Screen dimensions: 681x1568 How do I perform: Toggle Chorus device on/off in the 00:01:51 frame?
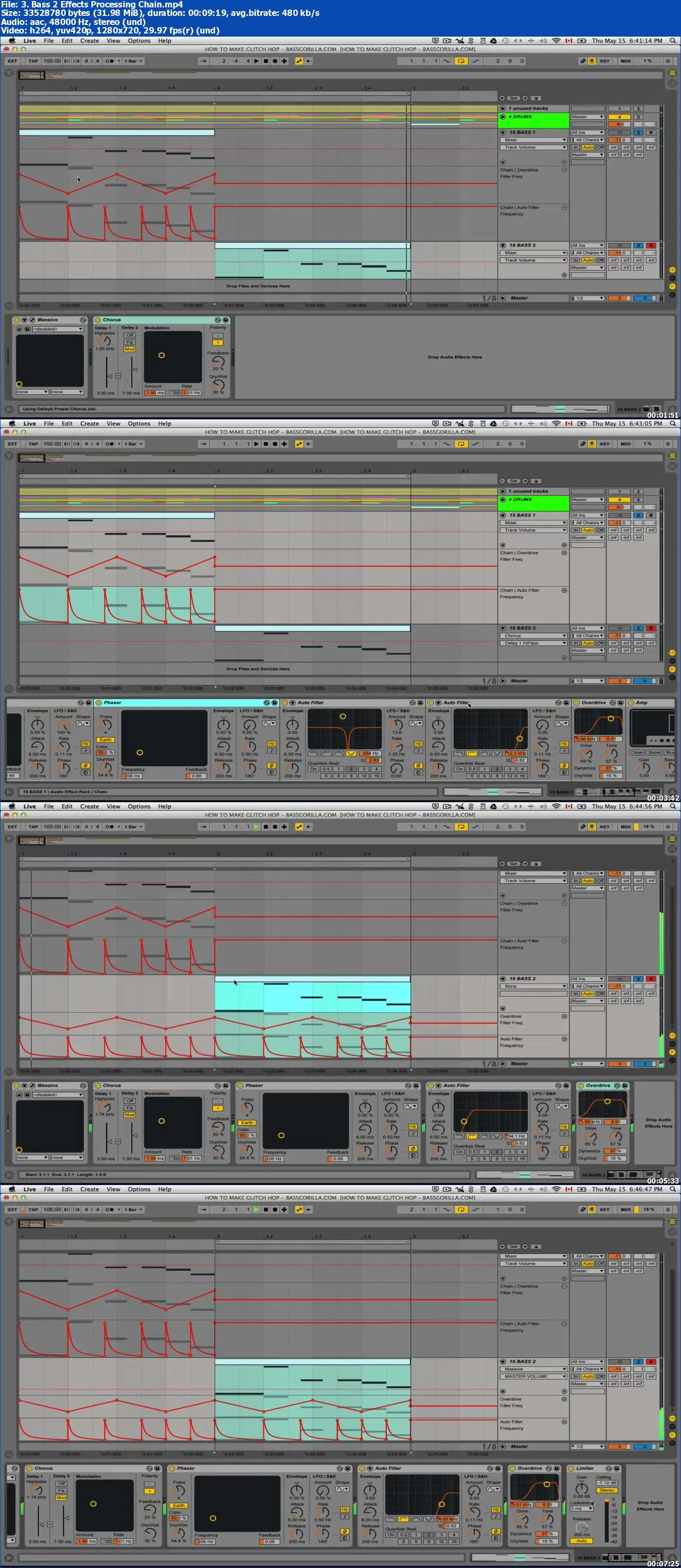pyautogui.click(x=97, y=320)
